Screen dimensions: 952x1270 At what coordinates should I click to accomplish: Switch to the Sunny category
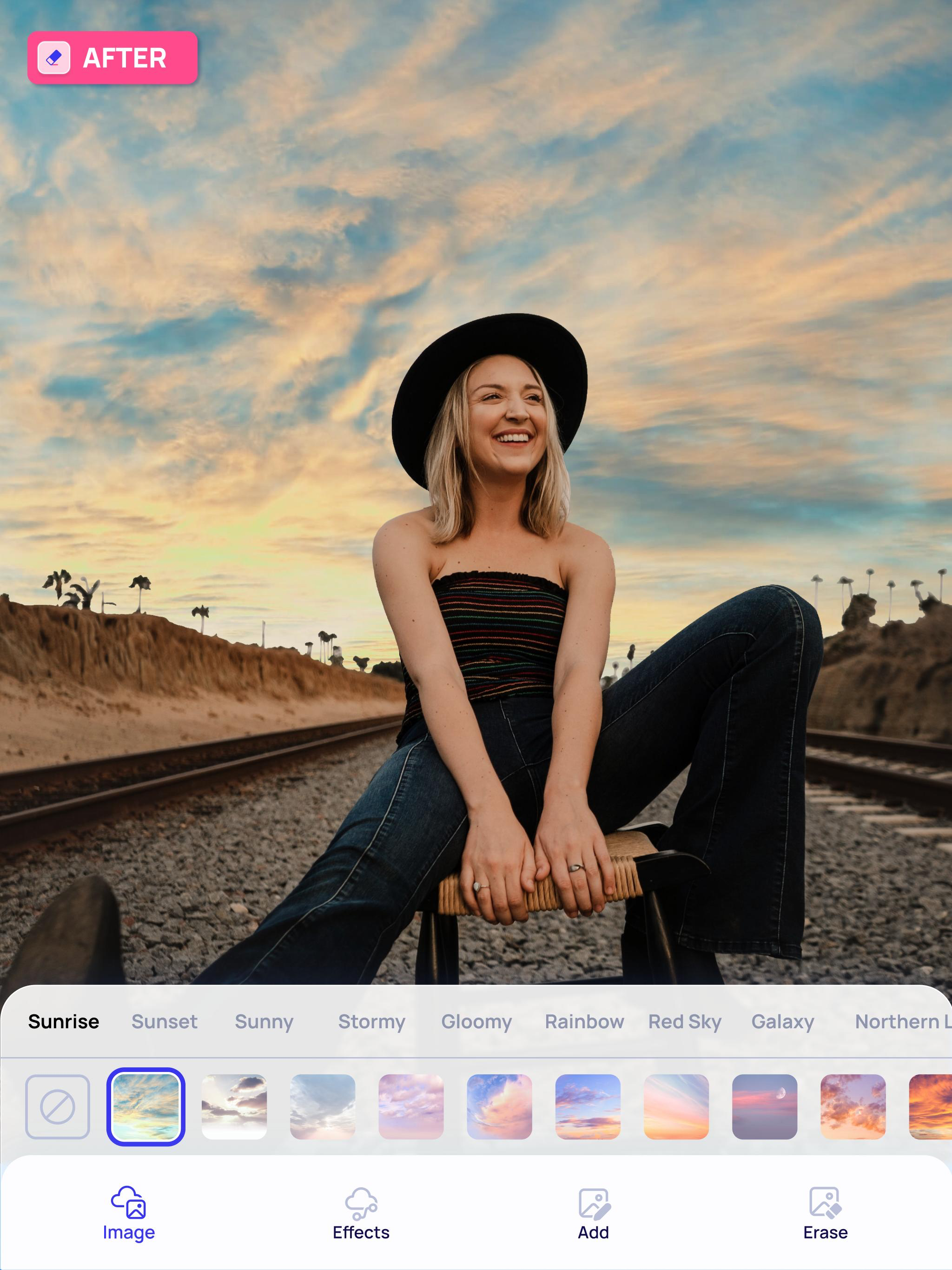pyautogui.click(x=264, y=1021)
